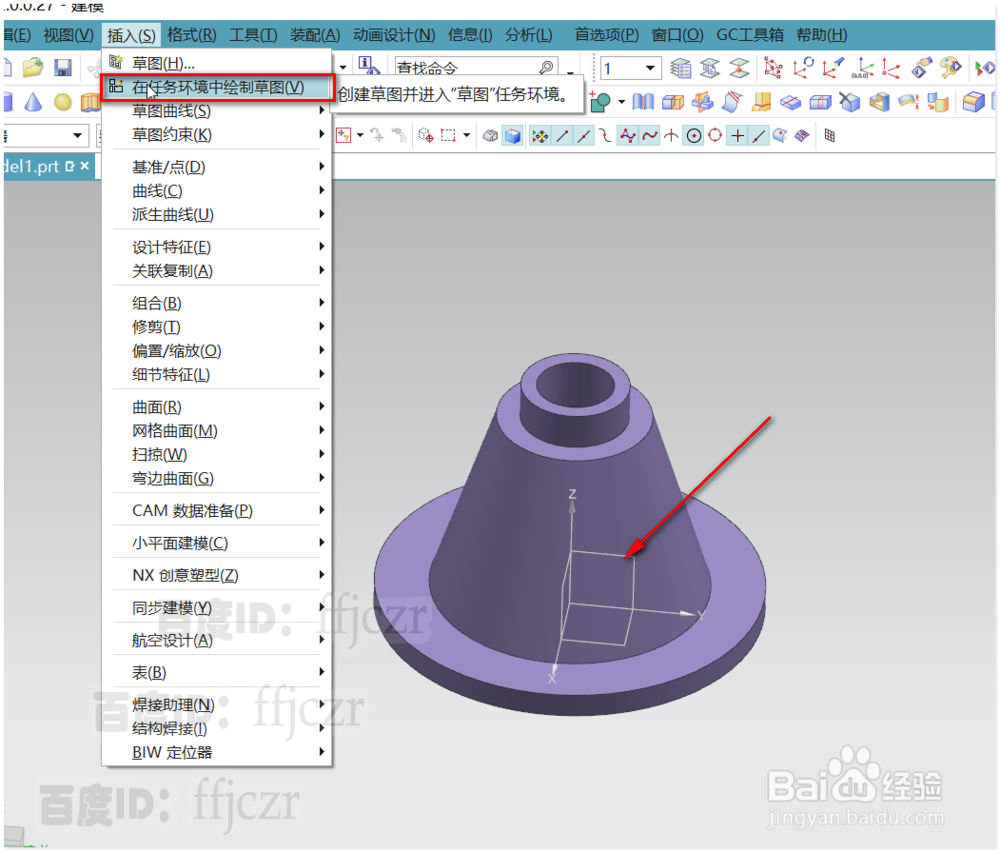Expand the 设计特征(E) submenu
Viewport: 1000px width, 852px height.
(x=217, y=247)
